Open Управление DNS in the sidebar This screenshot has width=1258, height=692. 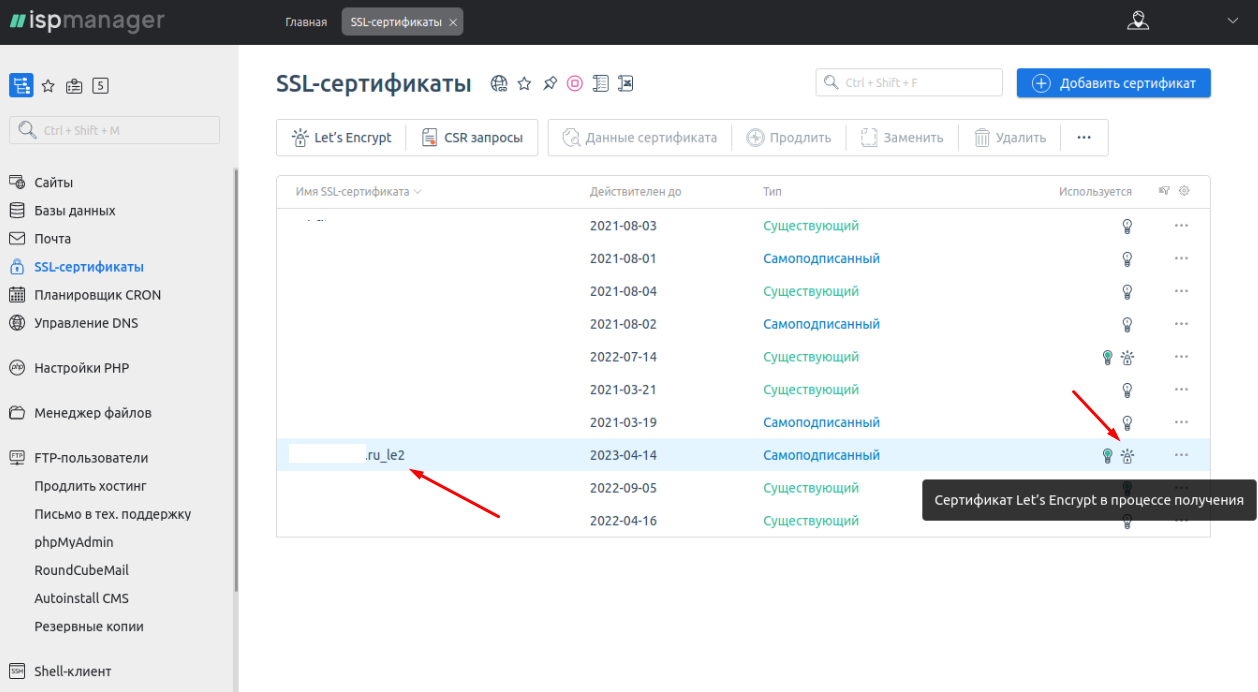tap(86, 323)
